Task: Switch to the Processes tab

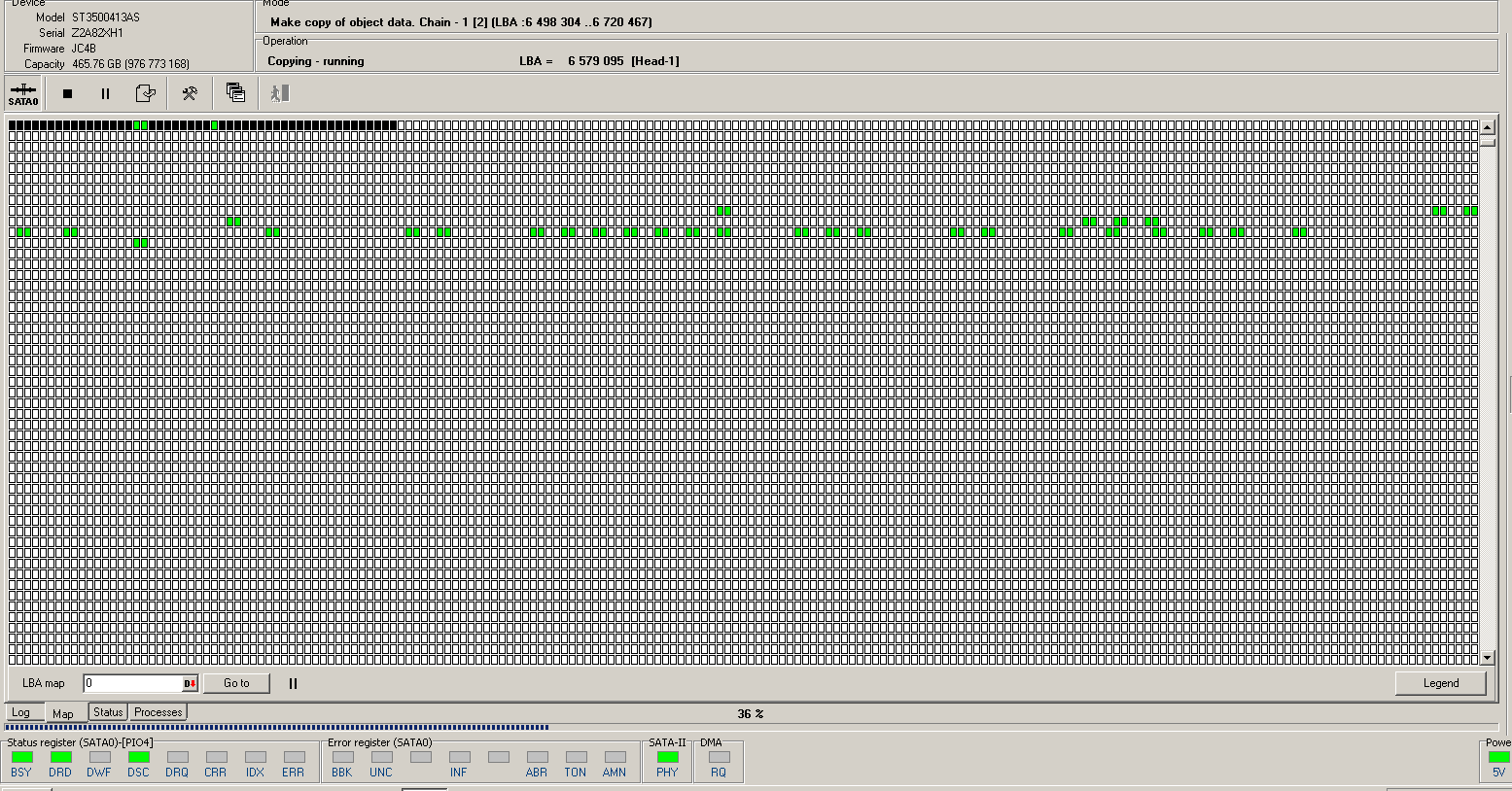Action: (158, 712)
